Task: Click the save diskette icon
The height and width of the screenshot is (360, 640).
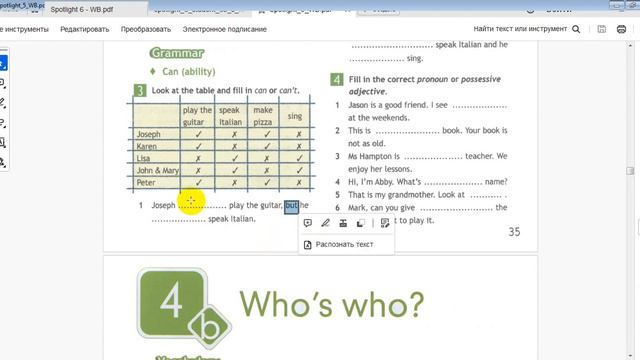Action: 602,29
